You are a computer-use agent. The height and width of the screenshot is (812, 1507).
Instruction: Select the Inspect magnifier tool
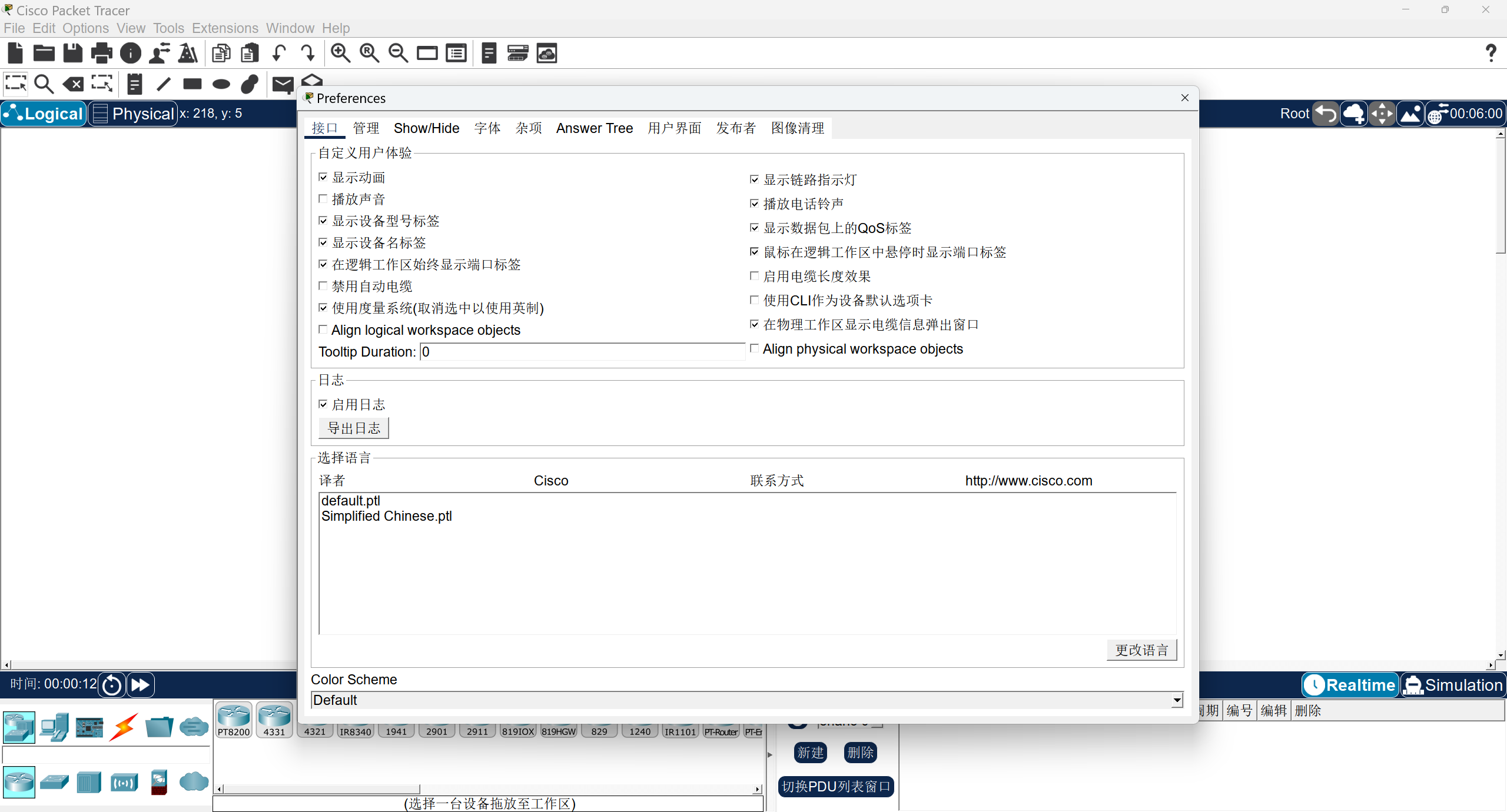tap(44, 84)
